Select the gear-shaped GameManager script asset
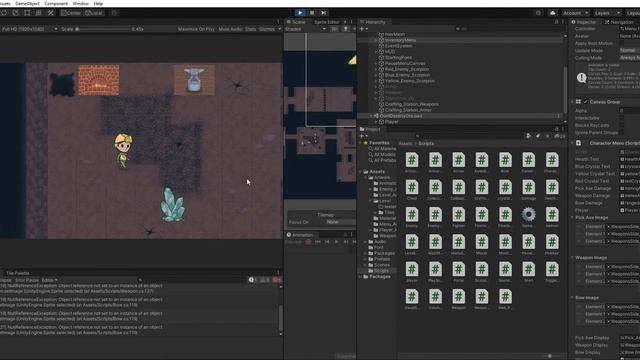Screen dimensions: 640x360 tap(528, 214)
